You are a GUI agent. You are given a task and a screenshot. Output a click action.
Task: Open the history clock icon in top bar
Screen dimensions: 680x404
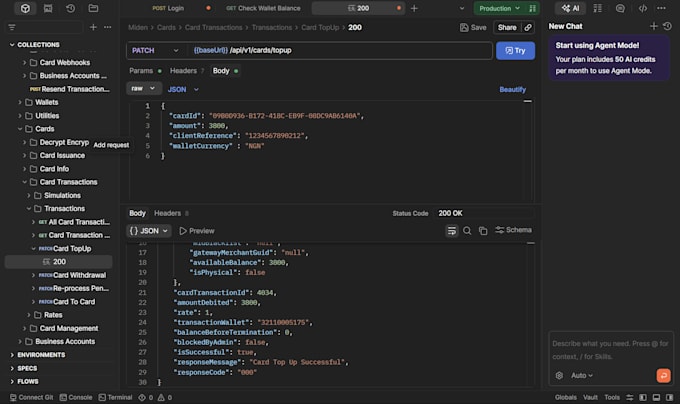pos(70,8)
